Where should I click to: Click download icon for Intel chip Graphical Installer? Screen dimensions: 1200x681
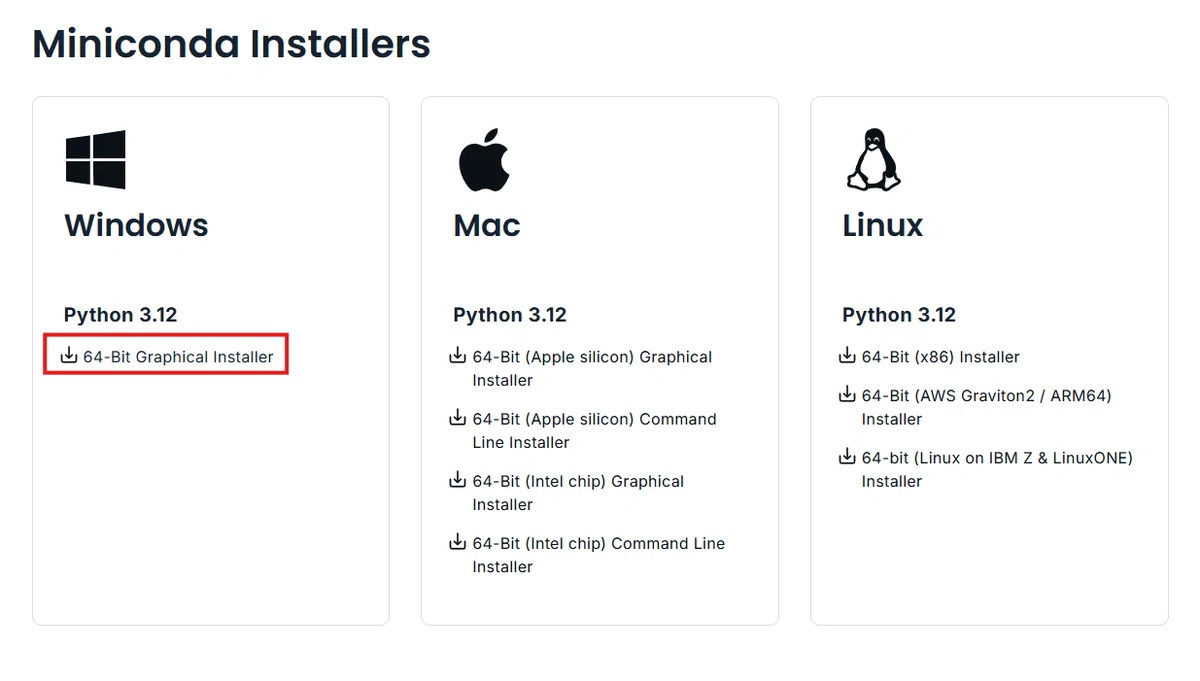point(457,480)
